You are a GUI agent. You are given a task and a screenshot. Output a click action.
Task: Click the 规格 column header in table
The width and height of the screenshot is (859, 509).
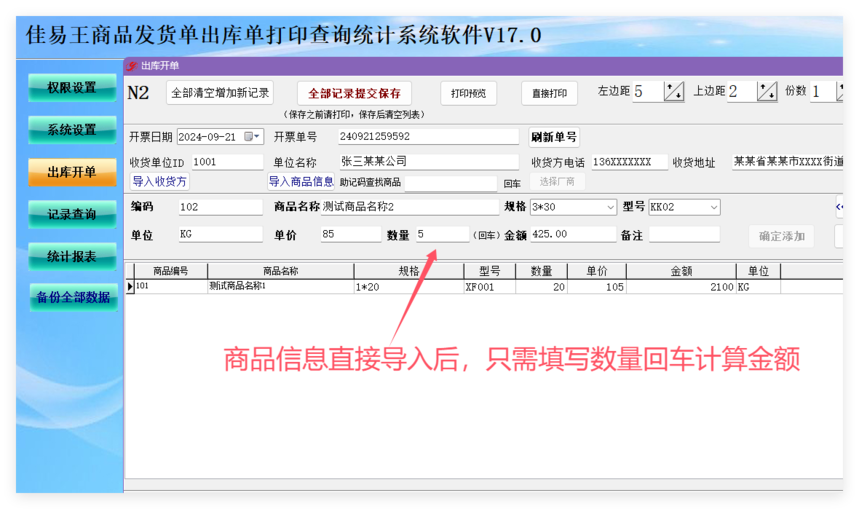(409, 271)
